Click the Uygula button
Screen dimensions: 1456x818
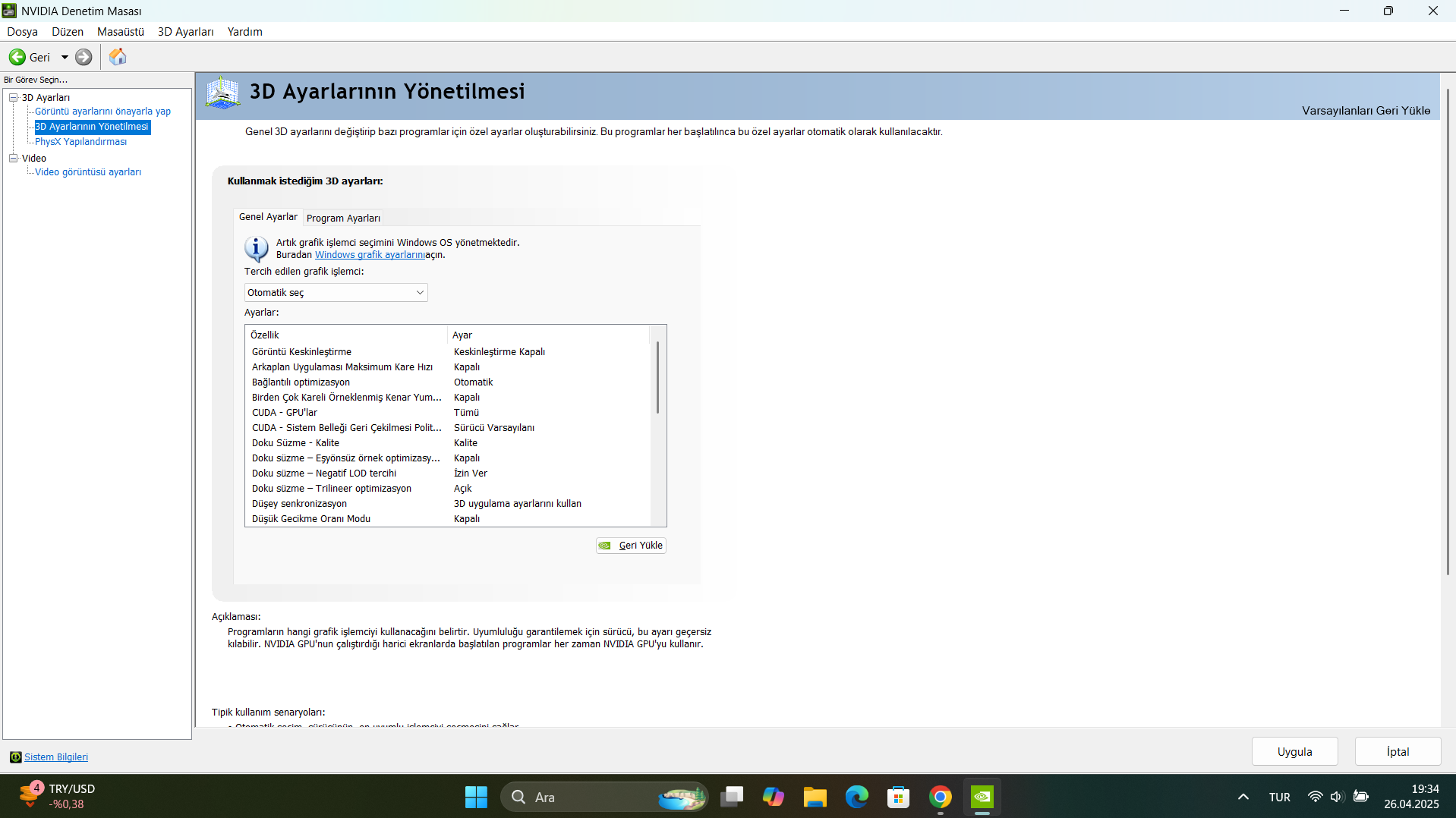pos(1294,752)
